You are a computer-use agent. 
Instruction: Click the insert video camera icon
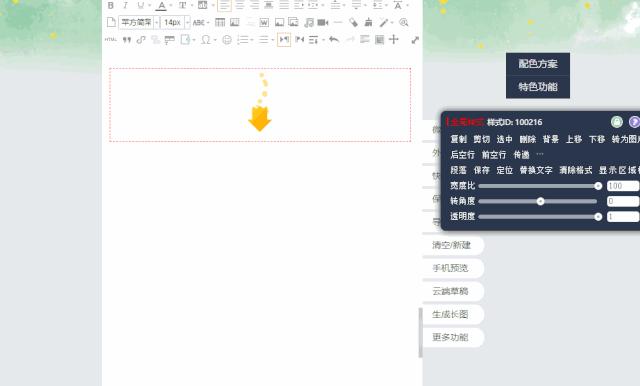(323, 22)
